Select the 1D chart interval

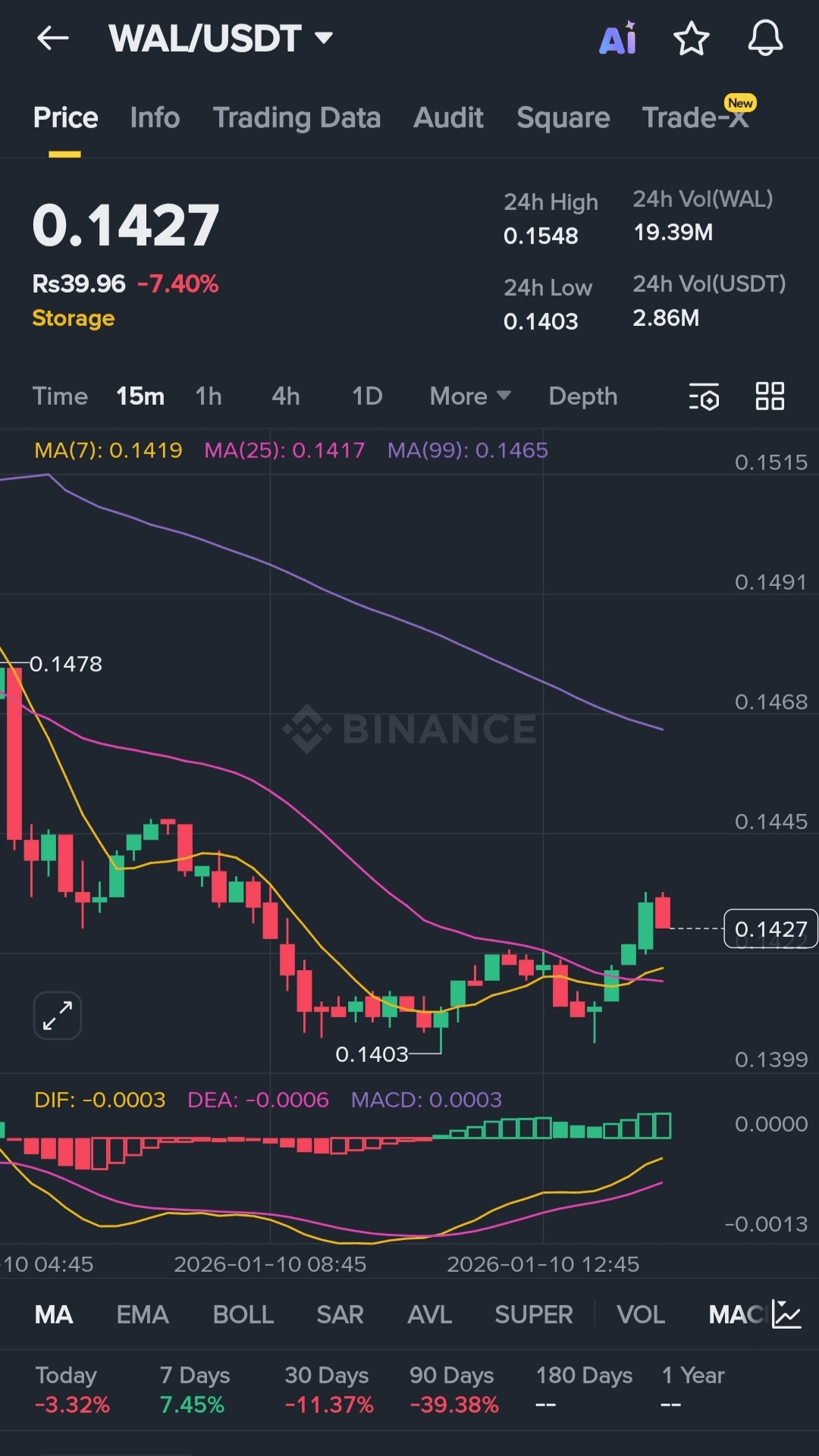pyautogui.click(x=367, y=396)
